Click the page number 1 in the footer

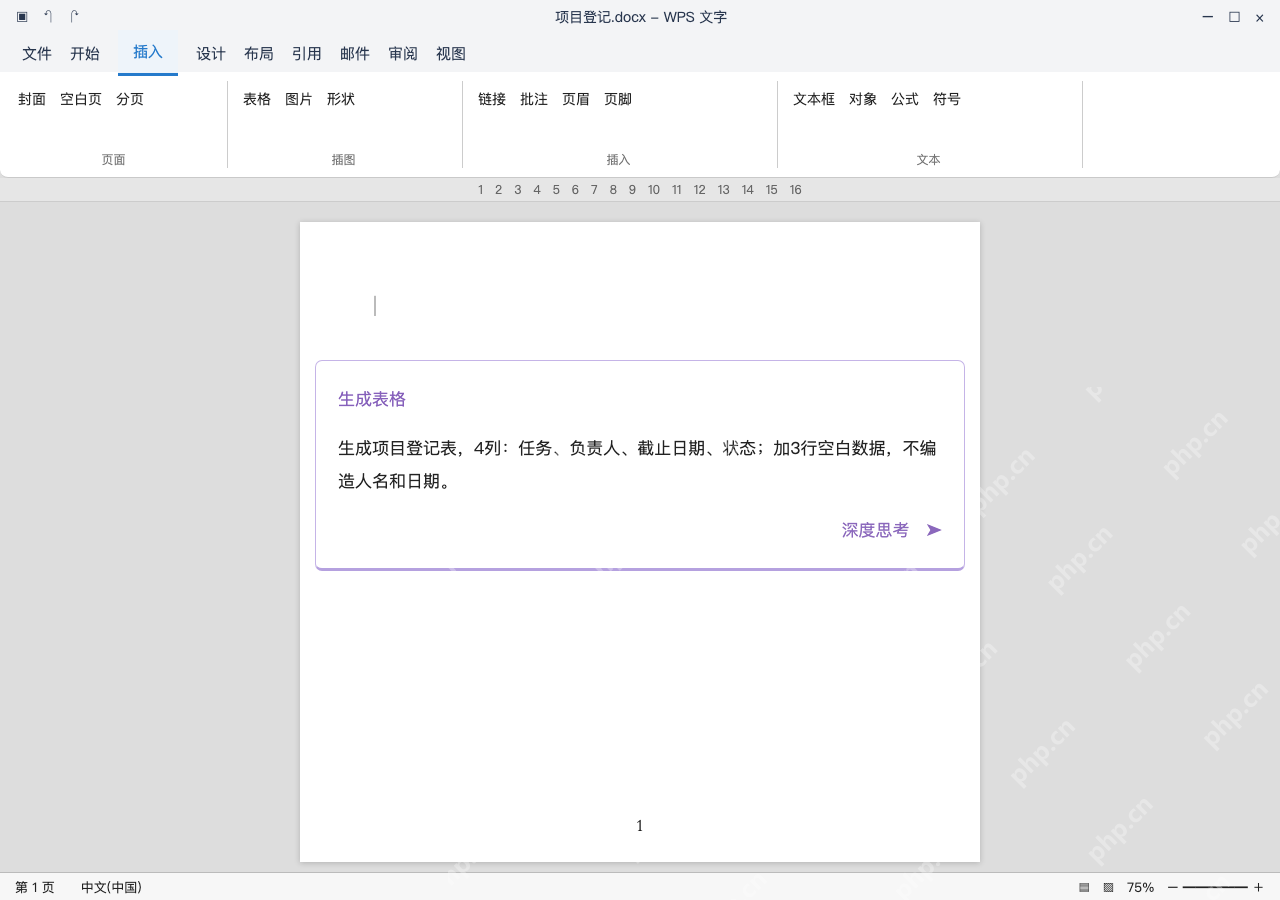click(x=640, y=826)
